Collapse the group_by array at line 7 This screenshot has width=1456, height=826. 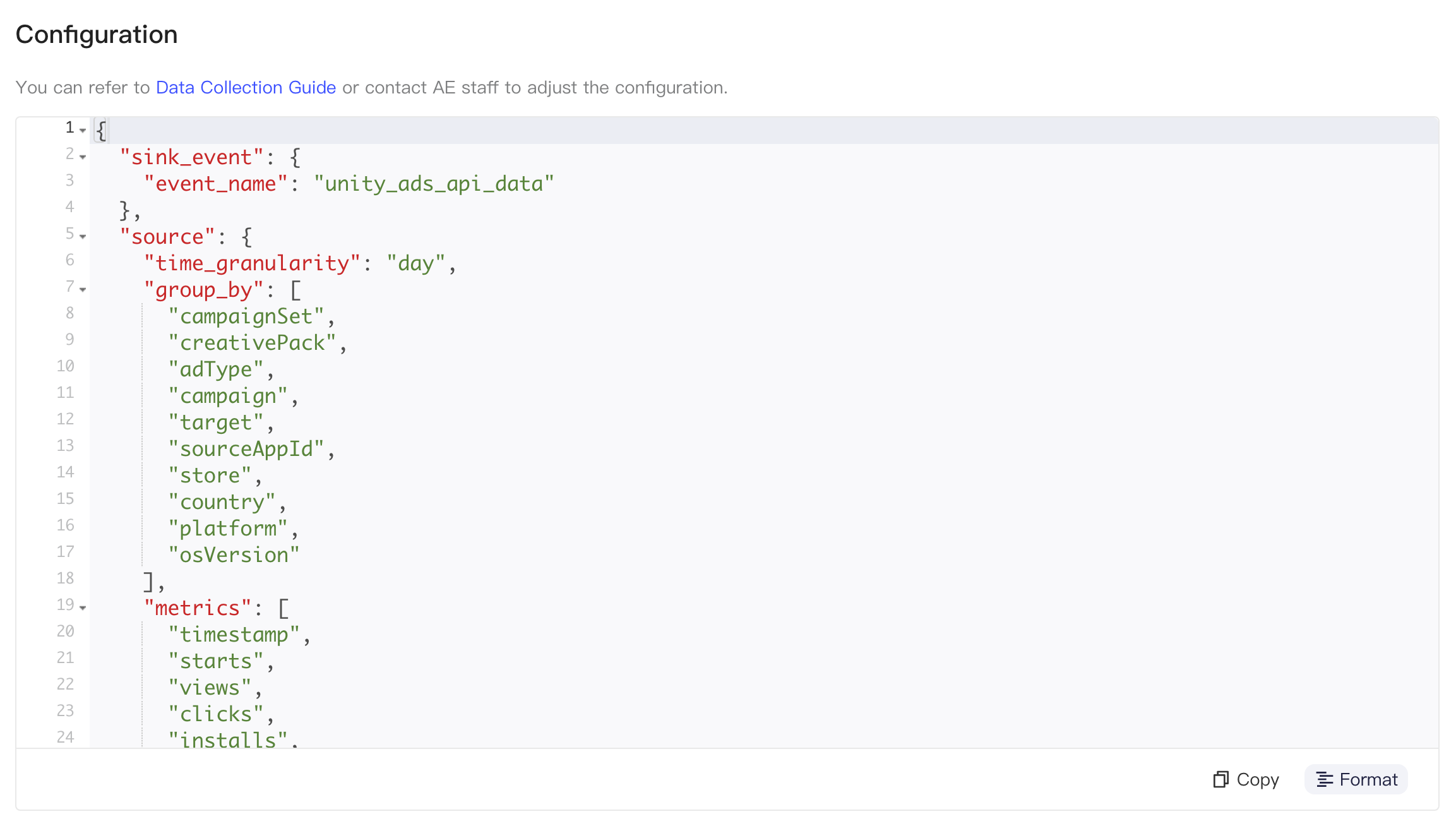pos(83,290)
